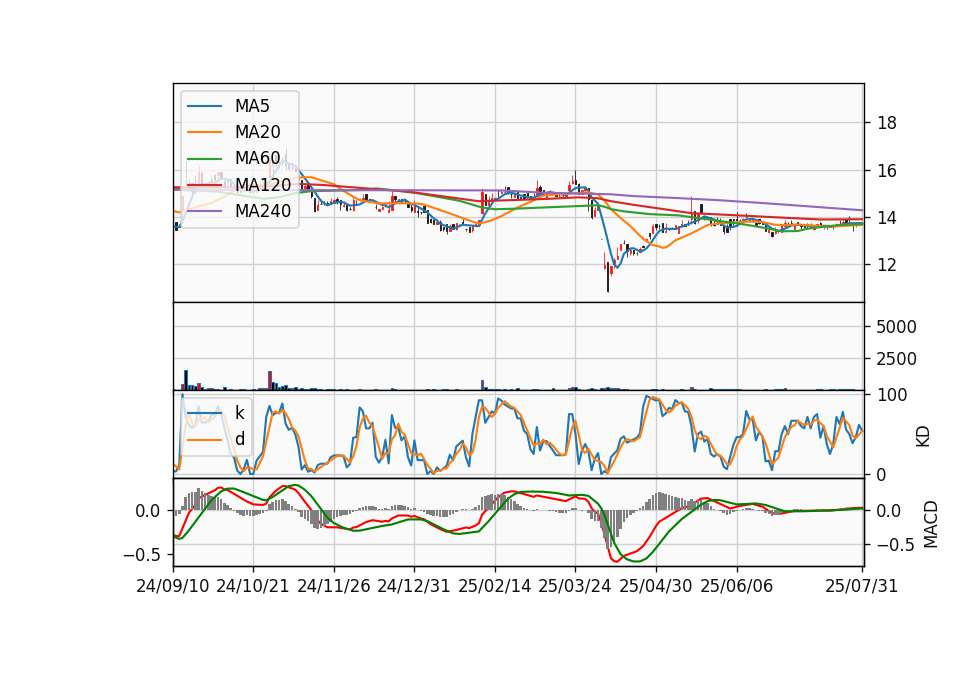Click the d legend entry in KD panel
This screenshot has width=960, height=690.
[x=240, y=439]
